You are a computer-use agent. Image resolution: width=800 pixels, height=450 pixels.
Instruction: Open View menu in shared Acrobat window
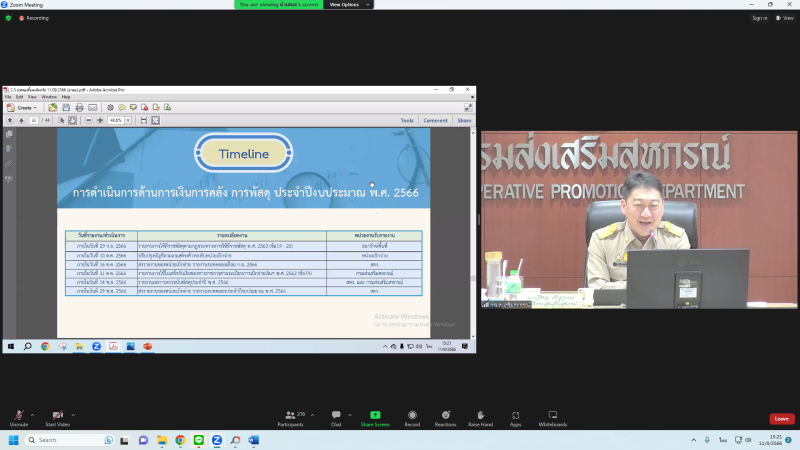pyautogui.click(x=32, y=97)
